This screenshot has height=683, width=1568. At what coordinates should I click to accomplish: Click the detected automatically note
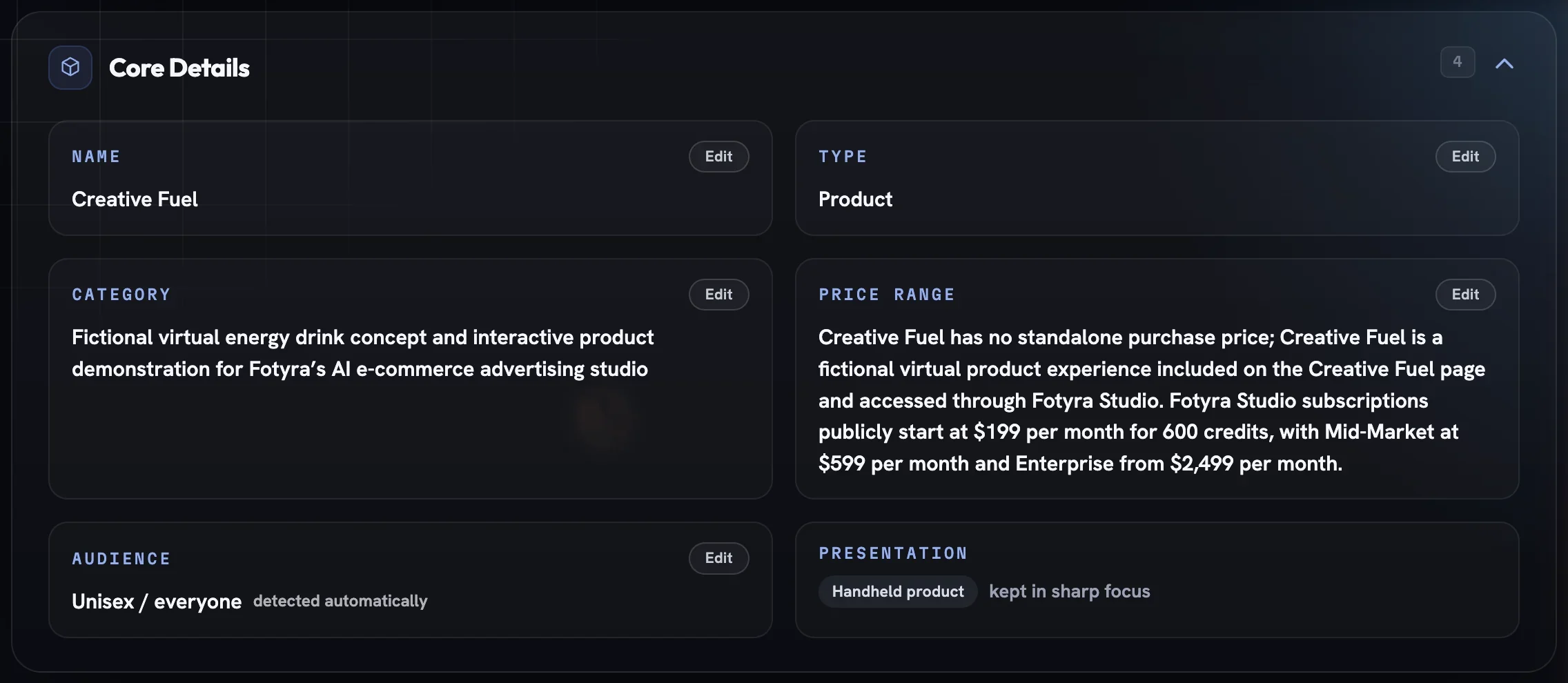point(340,601)
